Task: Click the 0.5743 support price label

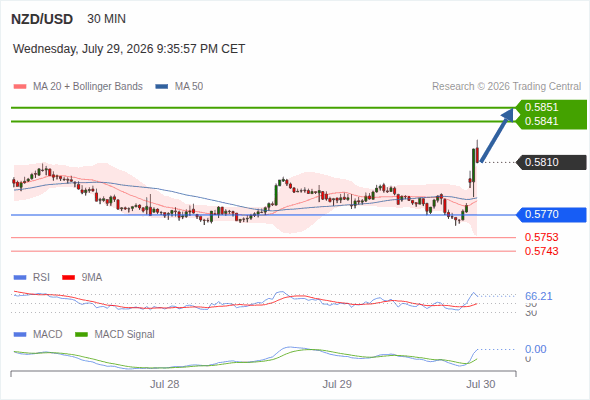Action: pos(541,251)
